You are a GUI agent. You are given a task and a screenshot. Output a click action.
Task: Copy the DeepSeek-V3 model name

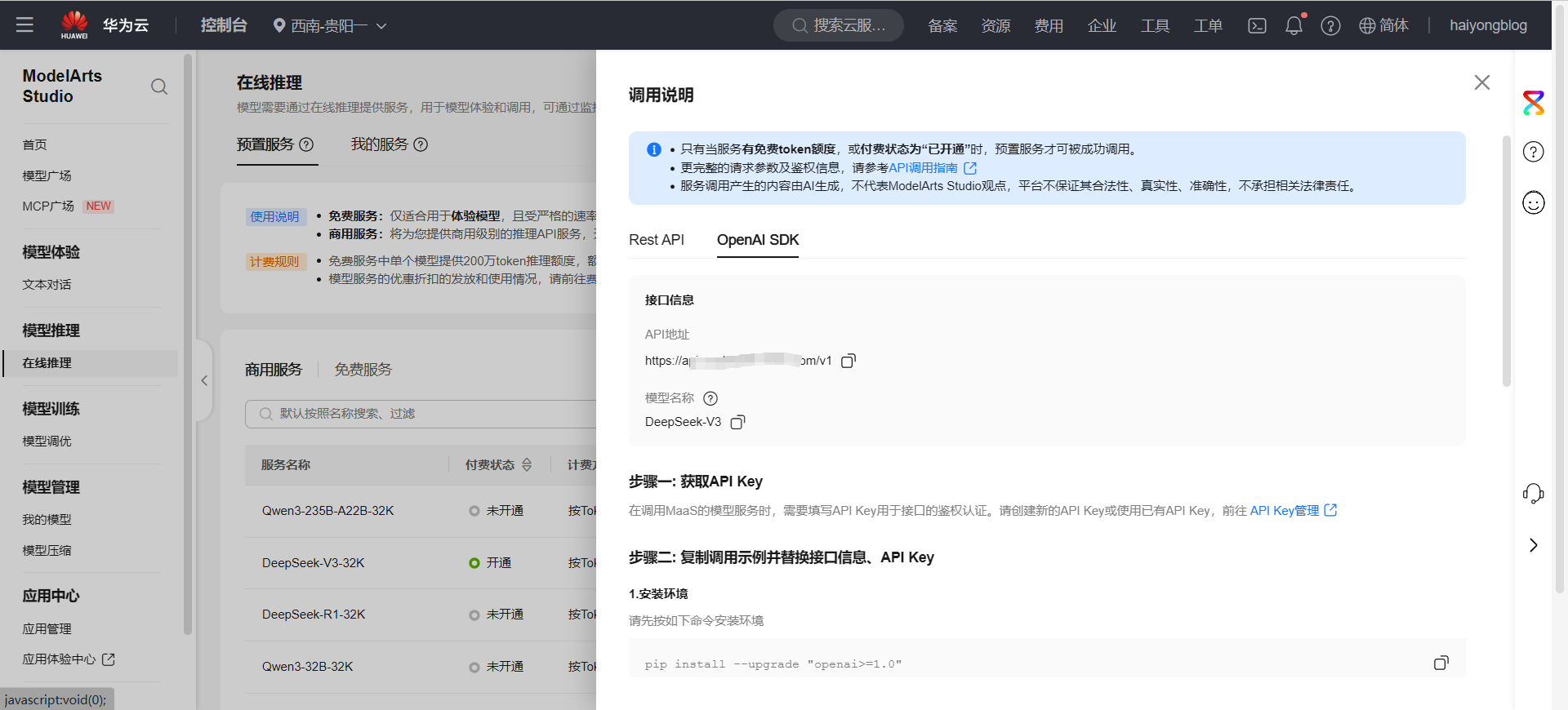click(737, 422)
